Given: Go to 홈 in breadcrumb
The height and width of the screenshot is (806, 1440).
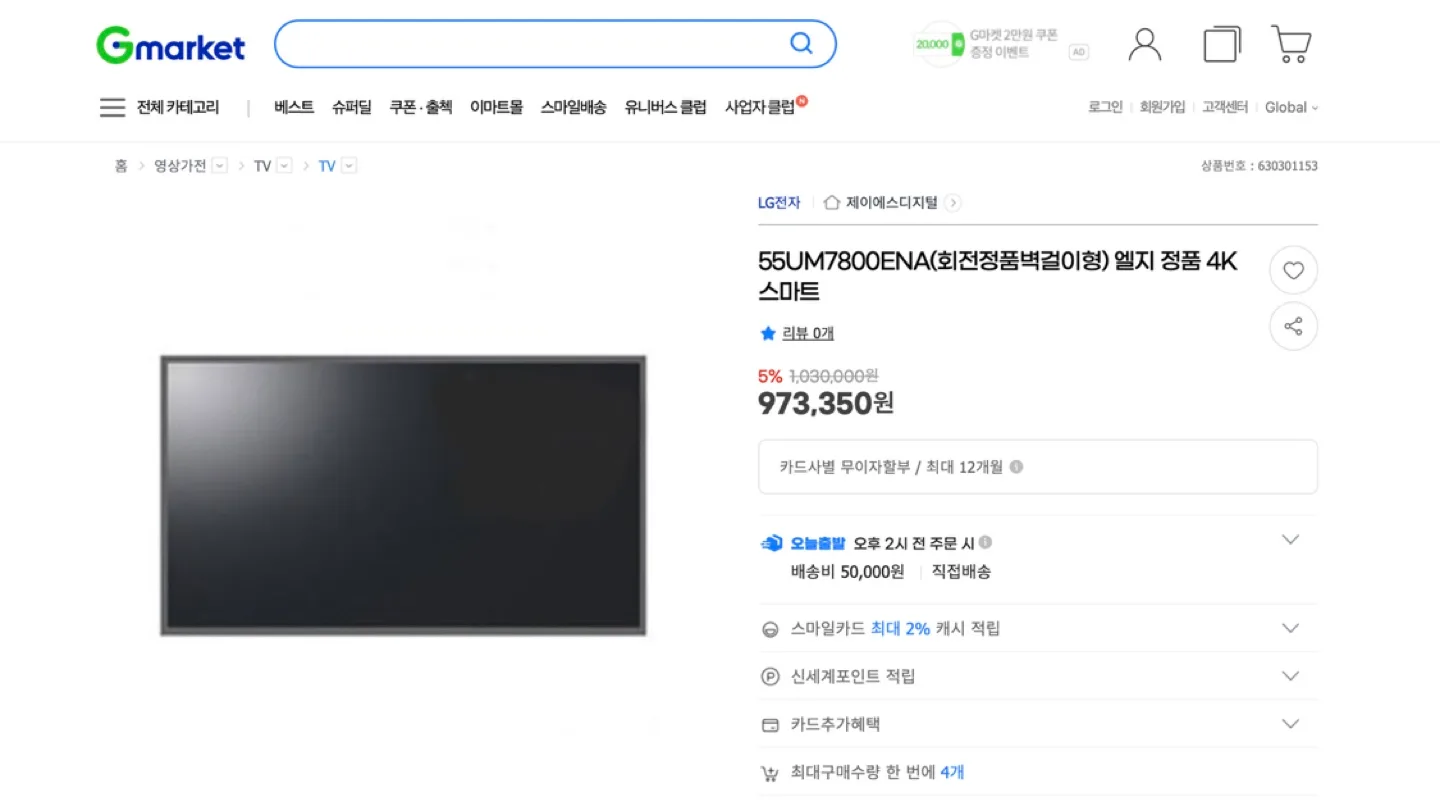Looking at the screenshot, I should click(x=121, y=166).
